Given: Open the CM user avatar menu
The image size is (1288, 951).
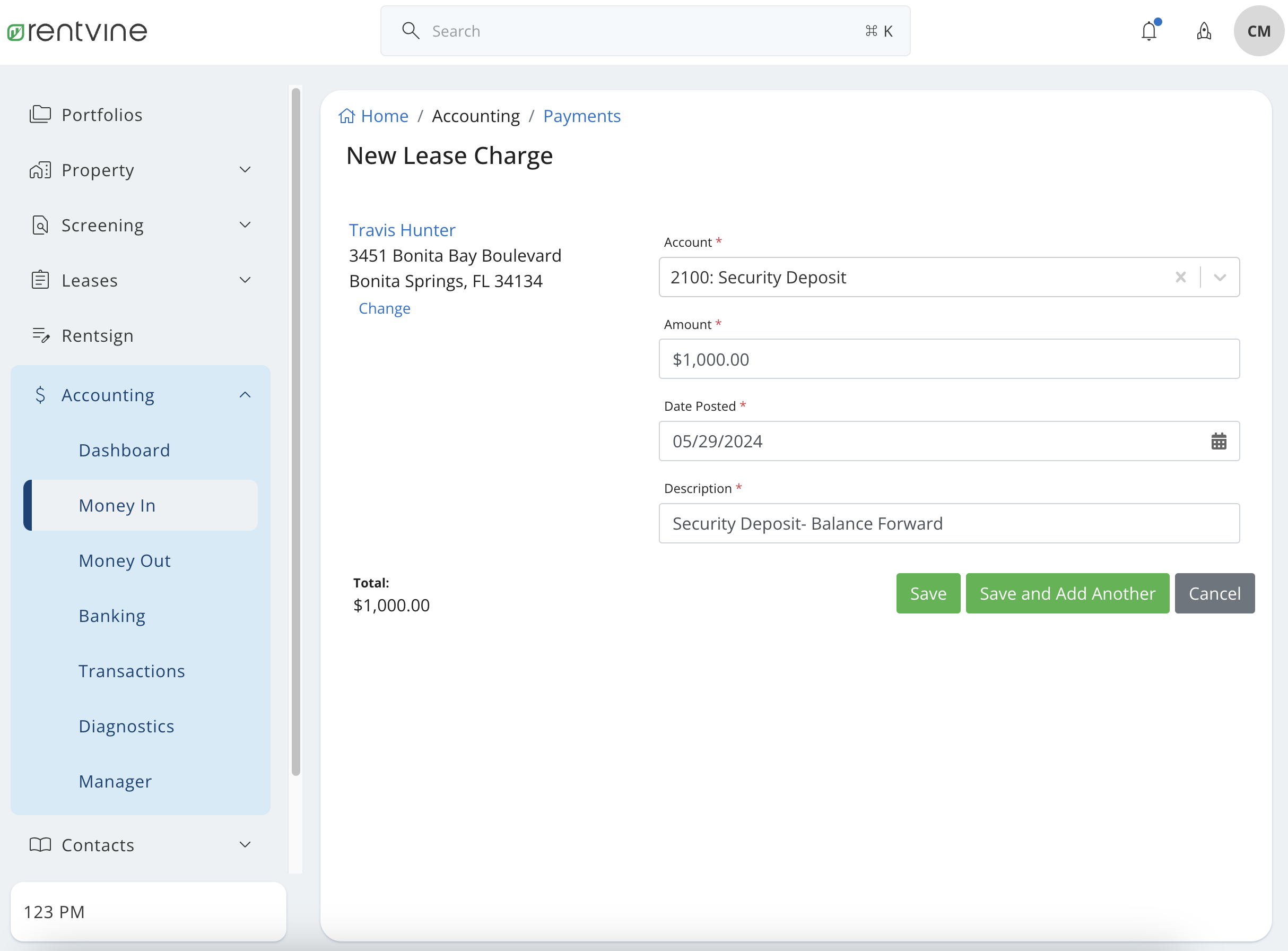Looking at the screenshot, I should [1258, 31].
